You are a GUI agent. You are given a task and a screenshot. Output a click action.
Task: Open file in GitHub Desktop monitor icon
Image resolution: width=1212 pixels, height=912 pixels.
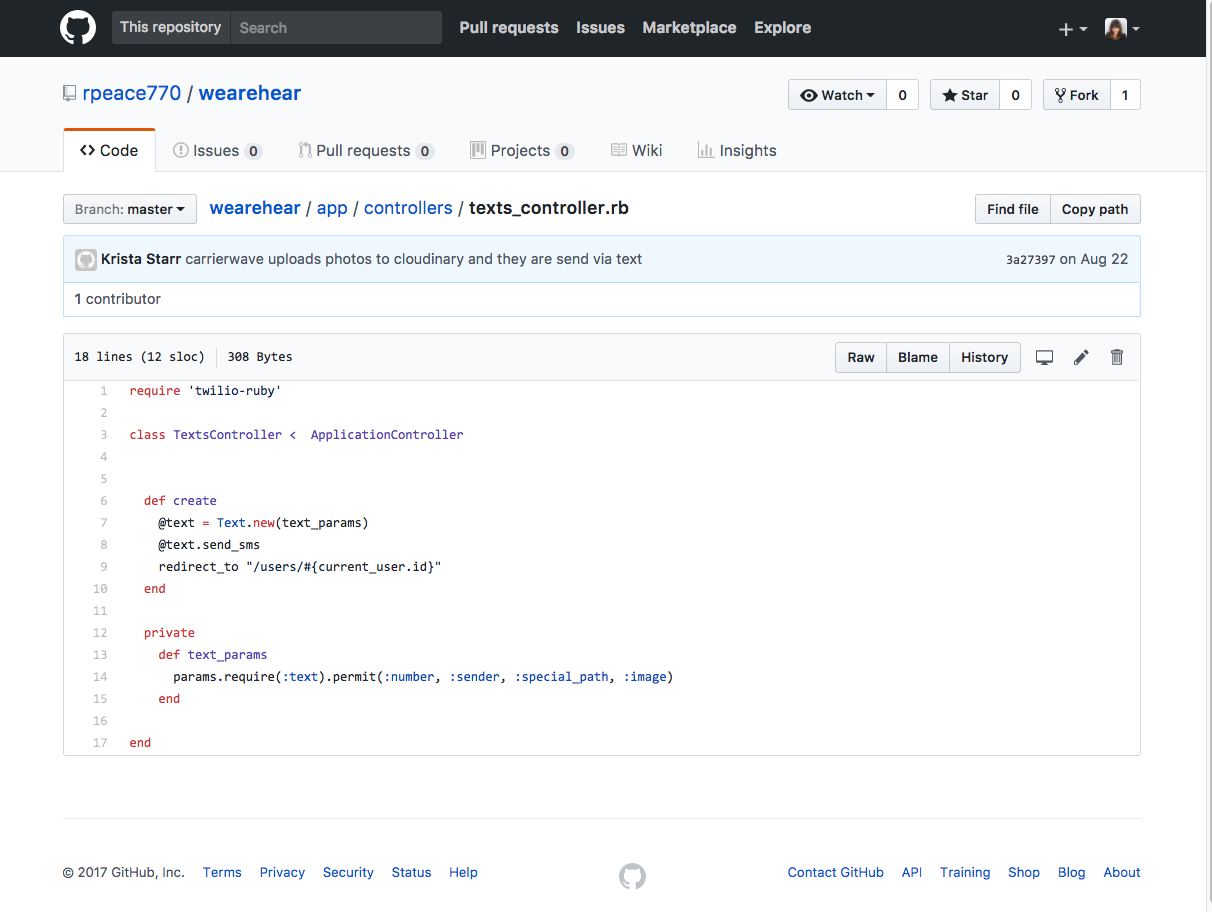[1044, 357]
